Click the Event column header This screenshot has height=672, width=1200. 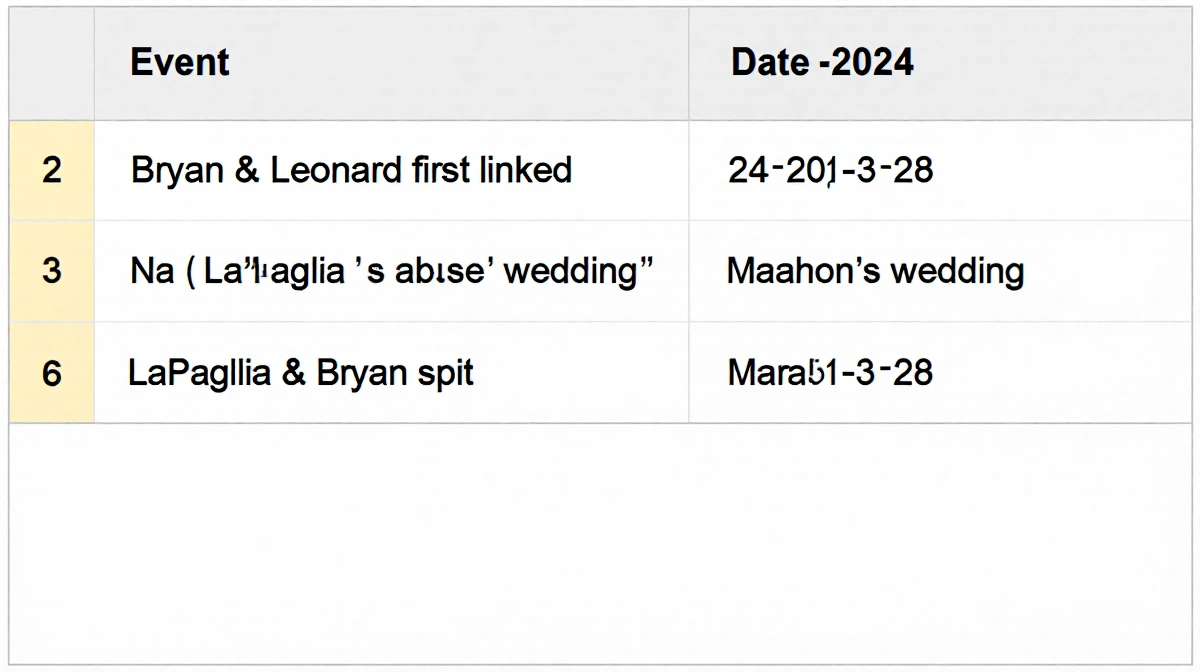(x=180, y=63)
